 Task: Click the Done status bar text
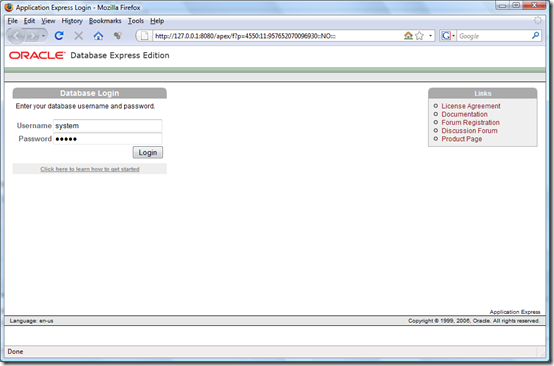[15, 352]
